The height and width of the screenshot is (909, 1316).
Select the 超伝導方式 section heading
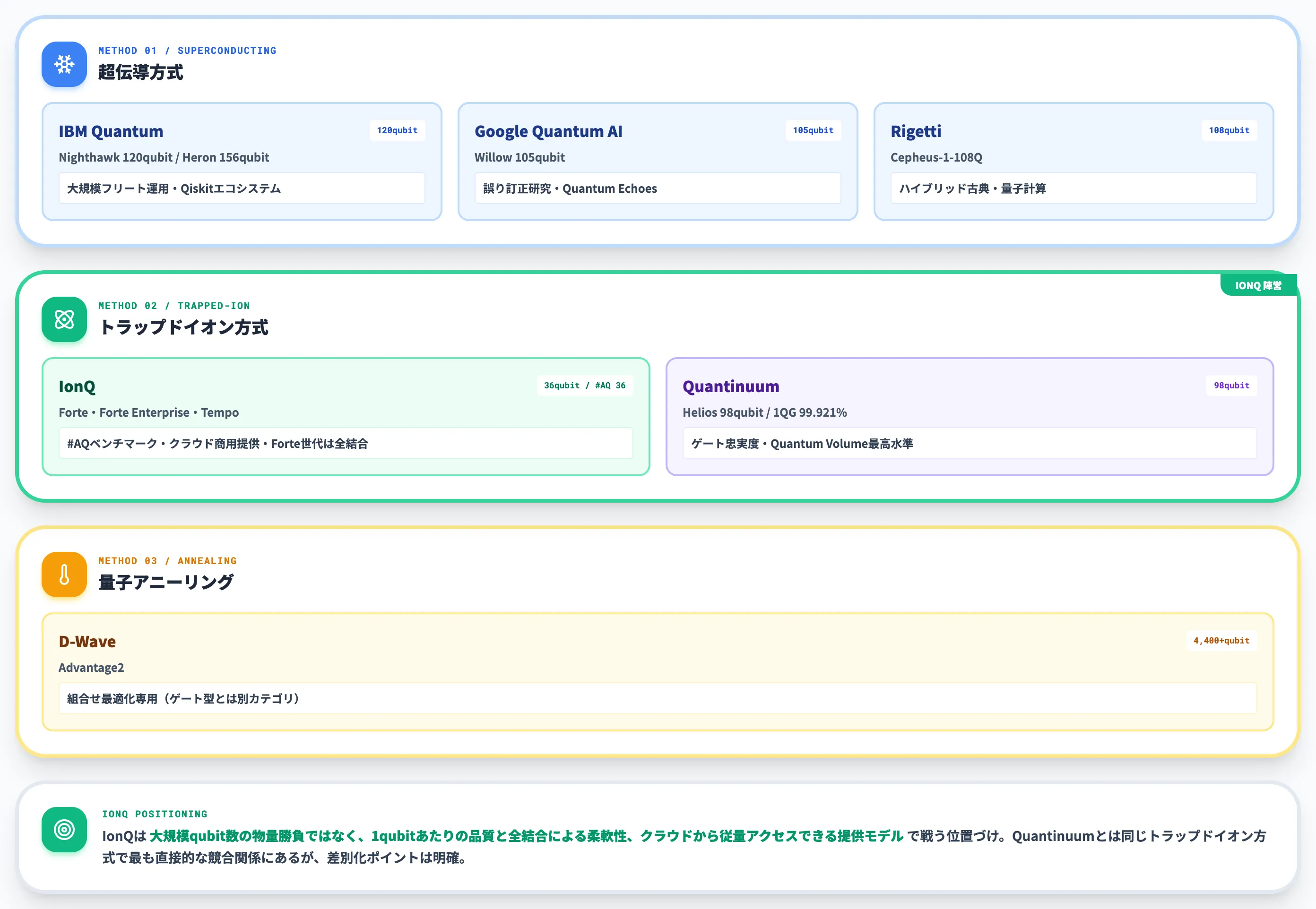[141, 72]
